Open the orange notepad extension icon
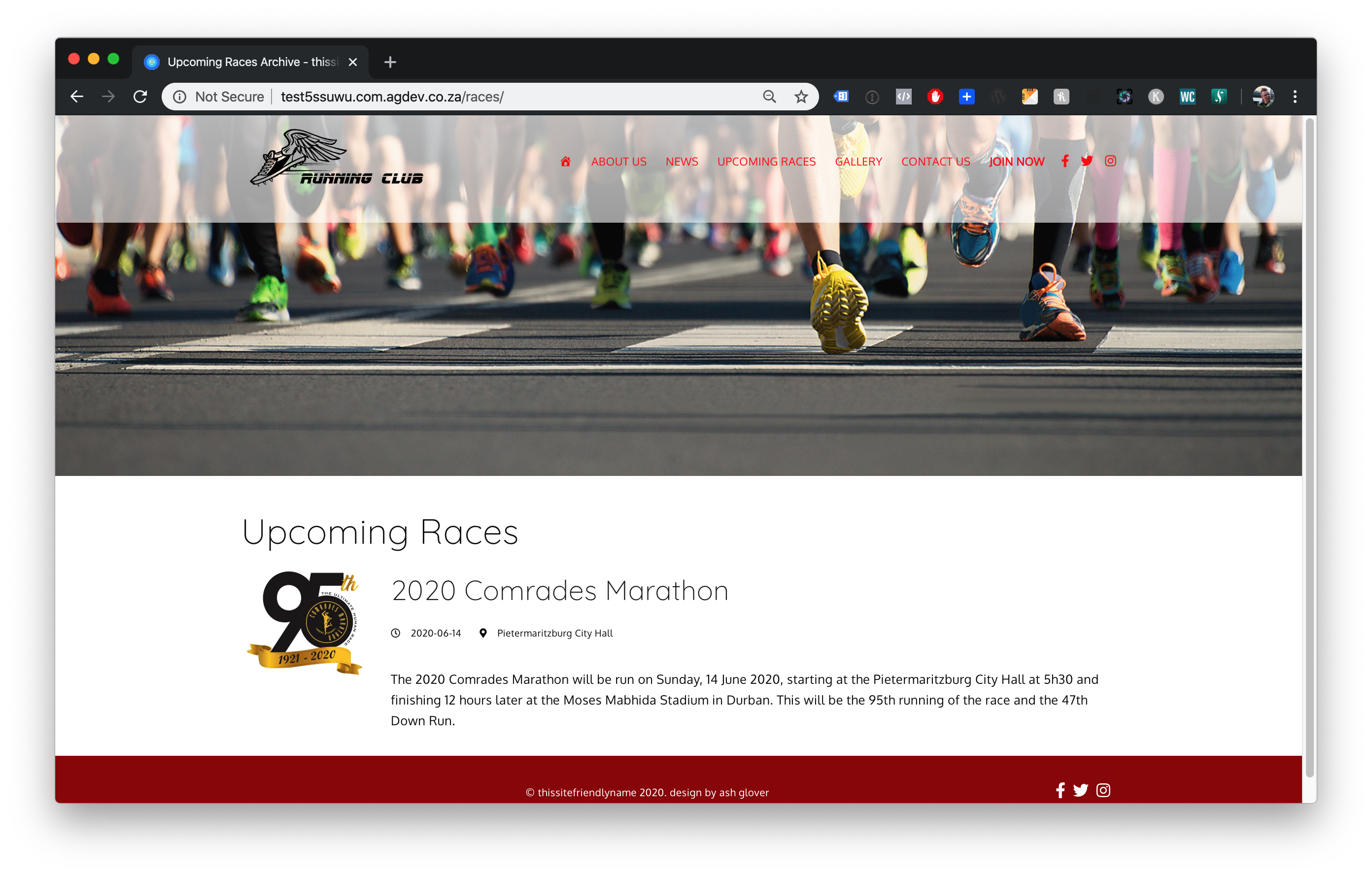 tap(1029, 97)
